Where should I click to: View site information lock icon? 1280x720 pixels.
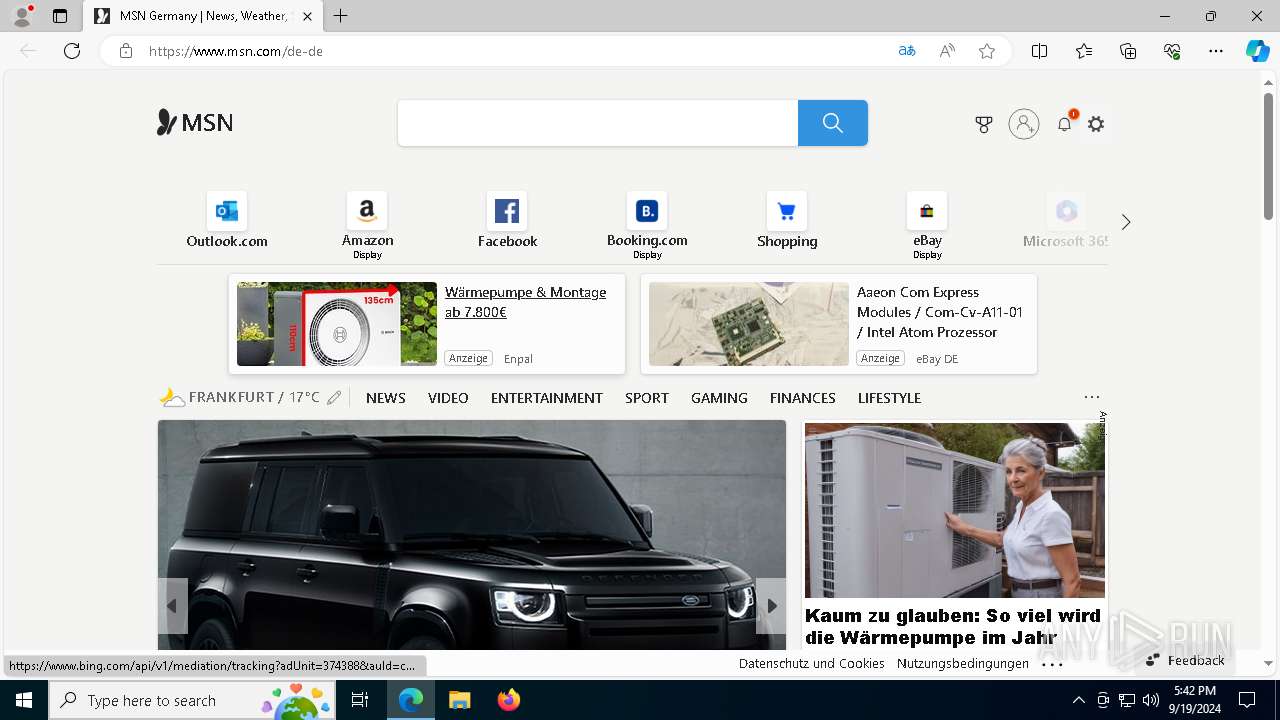click(126, 51)
